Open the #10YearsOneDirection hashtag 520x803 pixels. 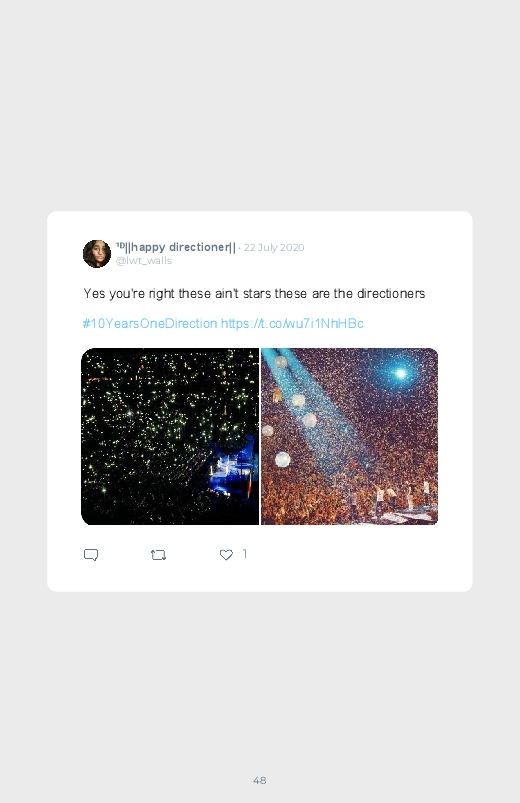(150, 324)
